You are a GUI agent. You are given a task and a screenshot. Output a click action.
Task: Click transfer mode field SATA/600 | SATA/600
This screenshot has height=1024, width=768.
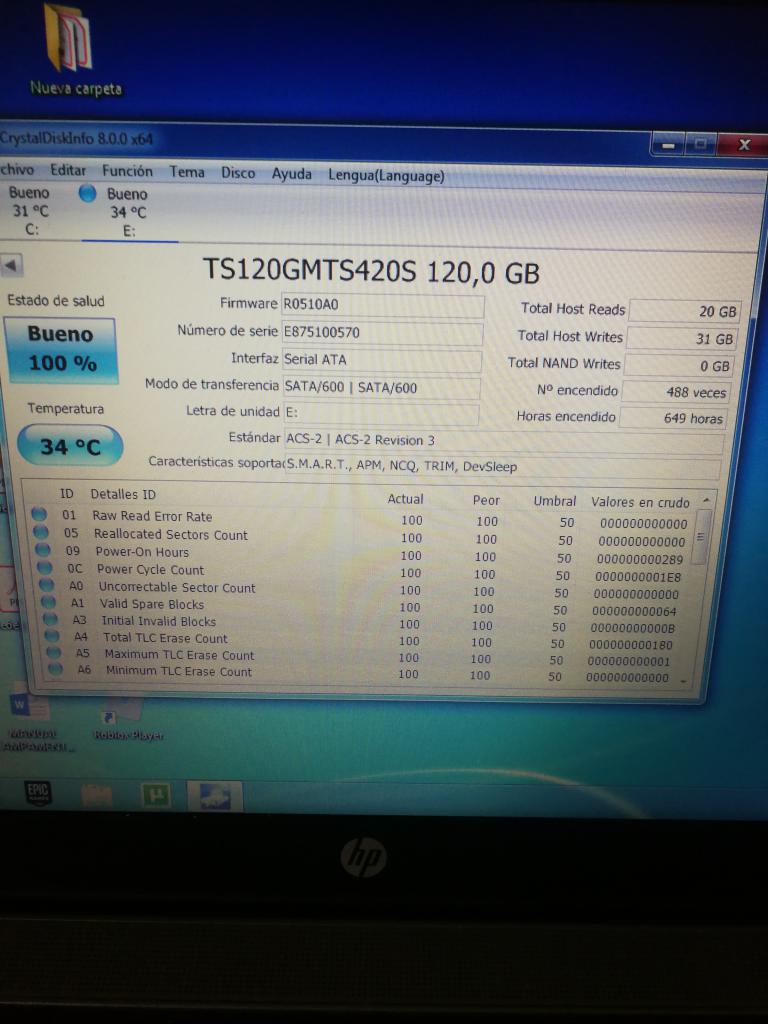(381, 388)
